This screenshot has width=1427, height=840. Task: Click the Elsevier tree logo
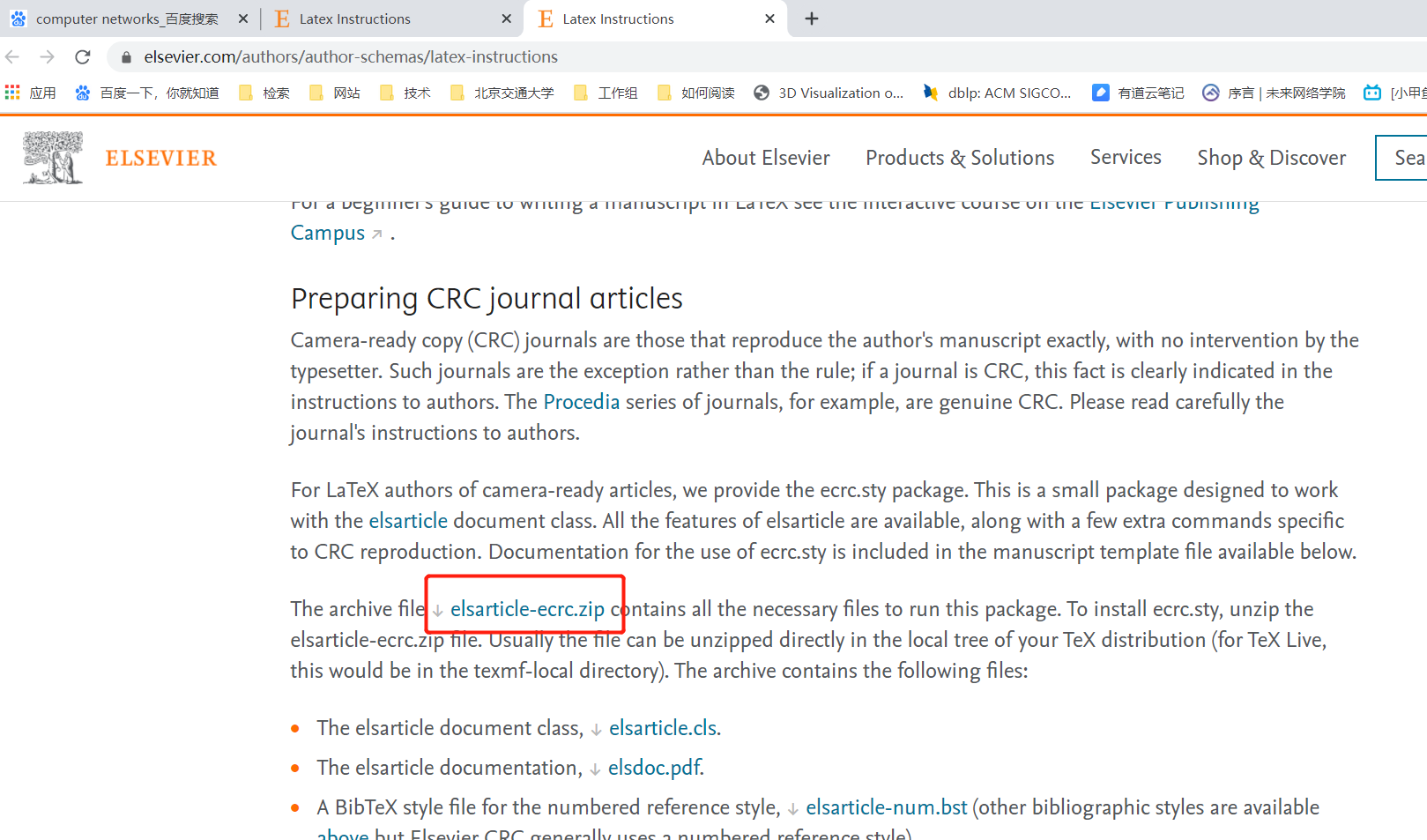tap(53, 158)
